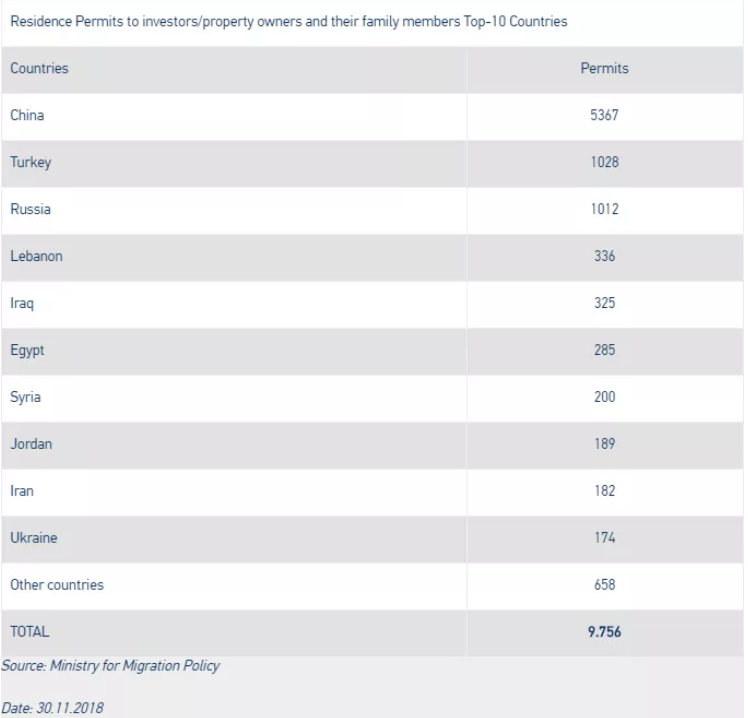Click the 1028 permits value

pos(604,162)
